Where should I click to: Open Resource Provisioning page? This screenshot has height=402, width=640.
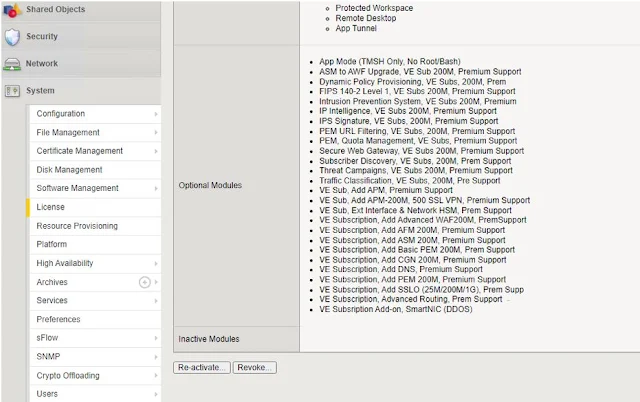(x=77, y=226)
